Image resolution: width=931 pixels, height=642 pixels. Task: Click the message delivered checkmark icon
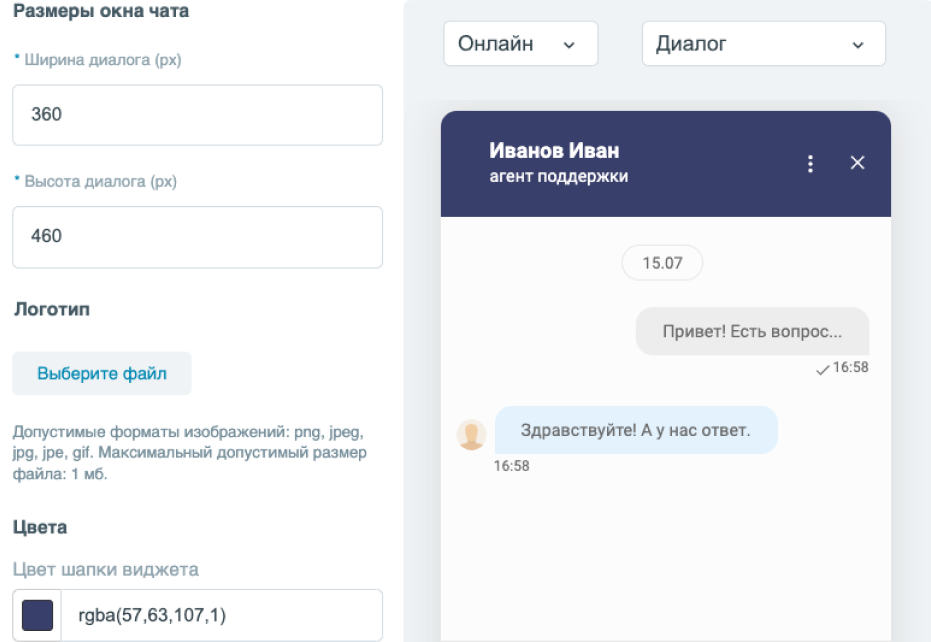tap(822, 369)
